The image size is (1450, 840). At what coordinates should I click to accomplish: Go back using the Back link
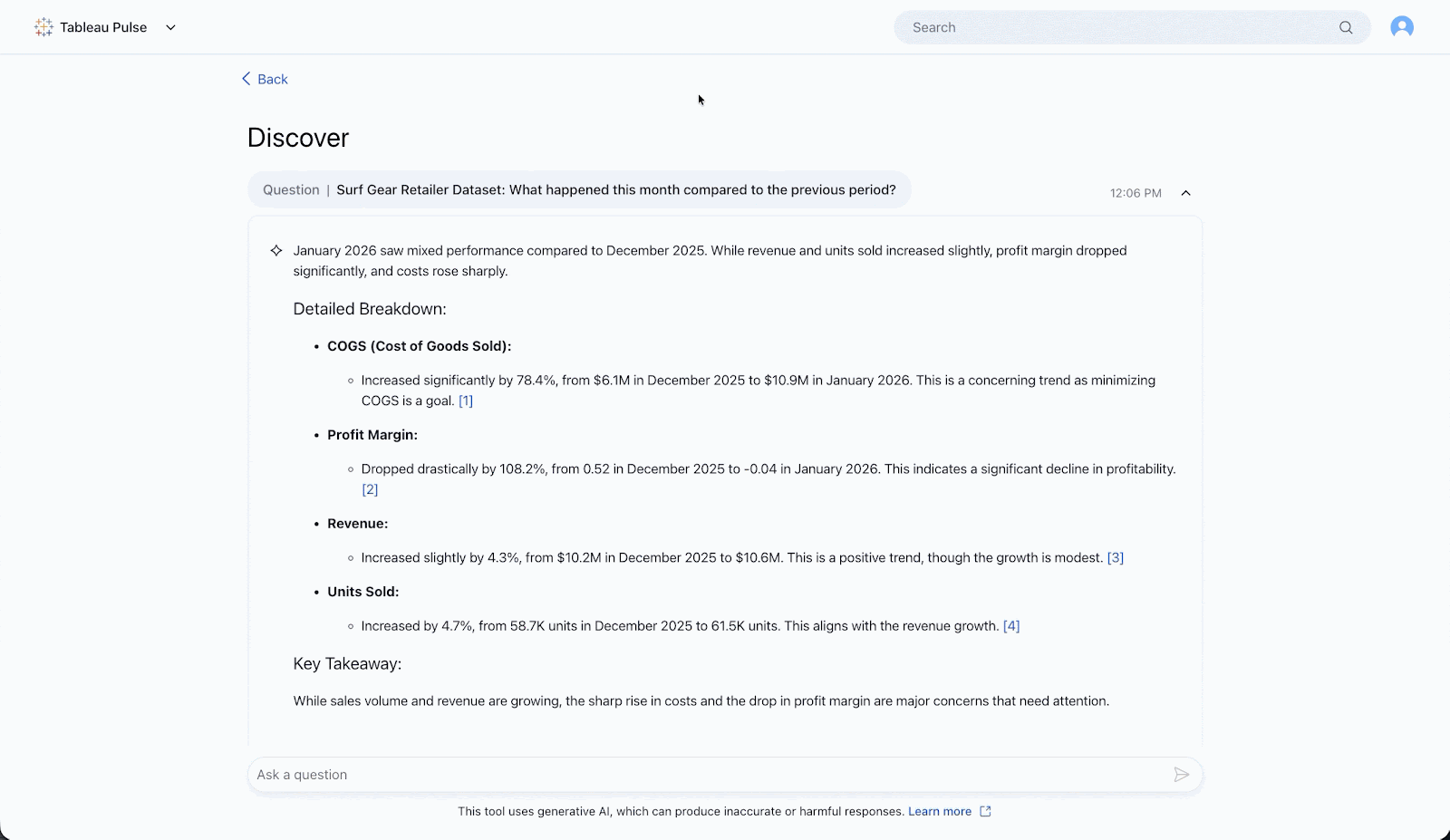pyautogui.click(x=272, y=79)
